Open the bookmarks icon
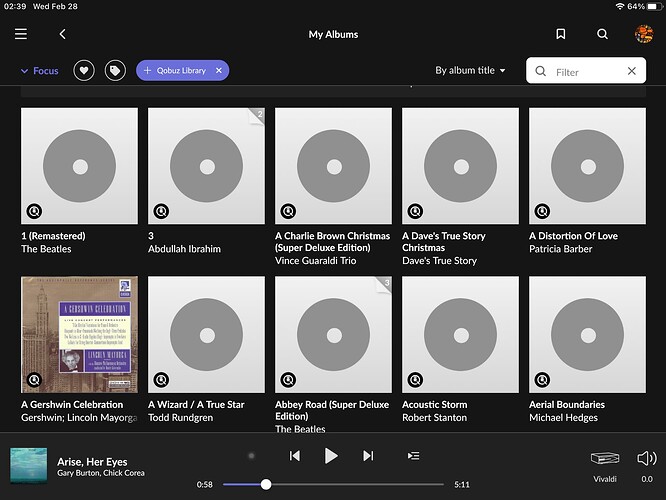 (x=561, y=34)
